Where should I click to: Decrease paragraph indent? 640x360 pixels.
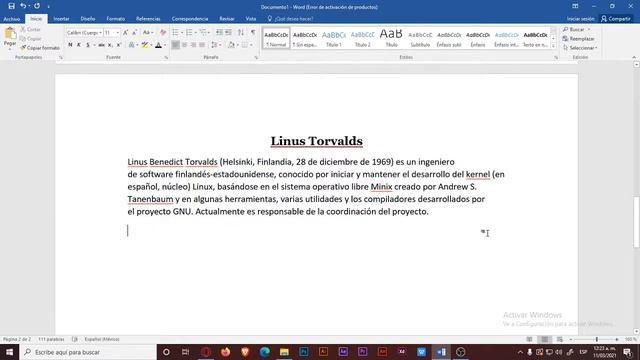[x=219, y=32]
